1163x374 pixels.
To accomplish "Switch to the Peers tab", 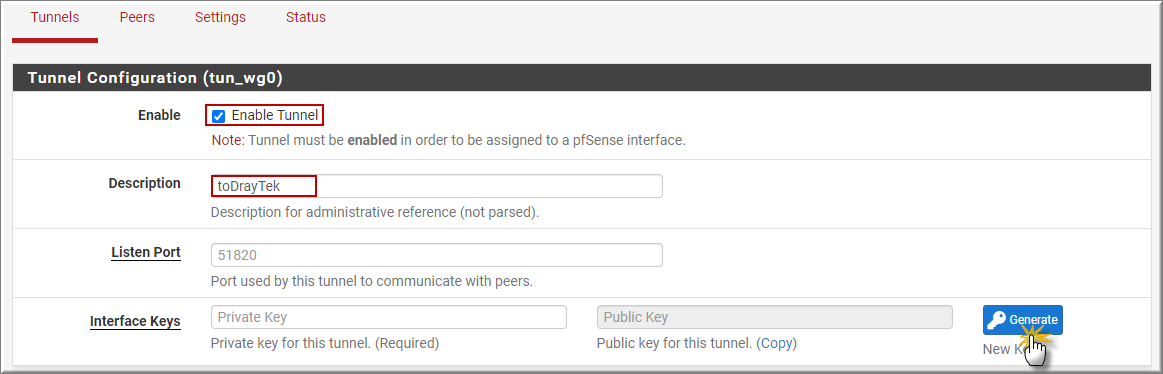I will click(137, 17).
